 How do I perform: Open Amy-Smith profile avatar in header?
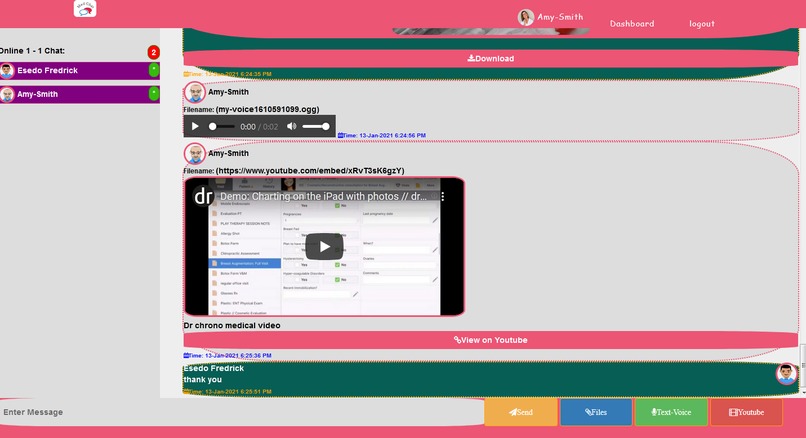525,17
